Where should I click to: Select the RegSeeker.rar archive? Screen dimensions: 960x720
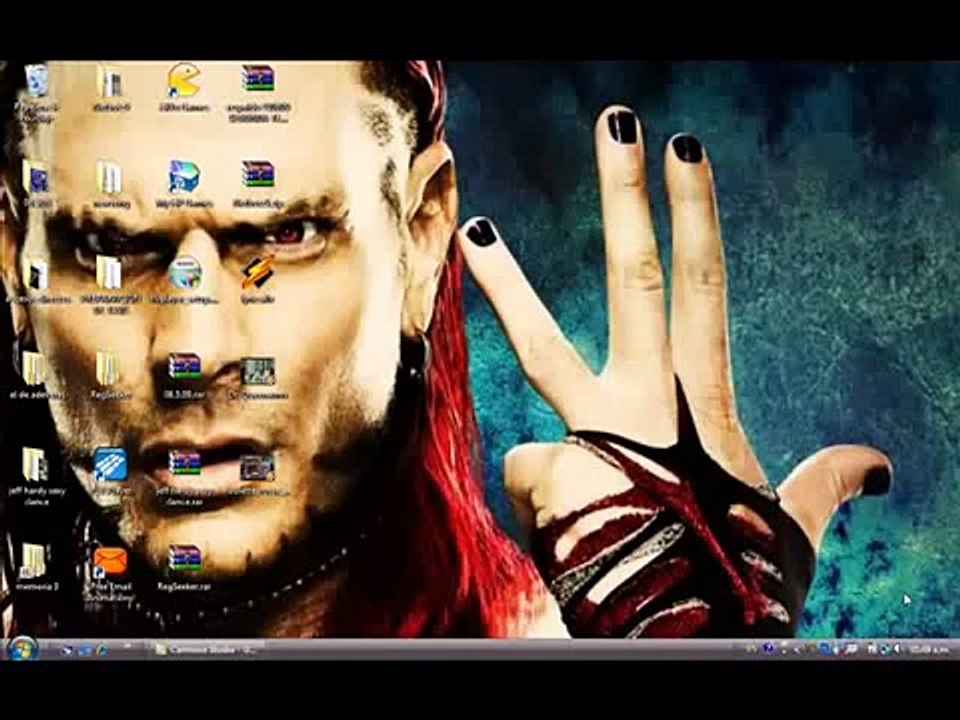pos(184,560)
